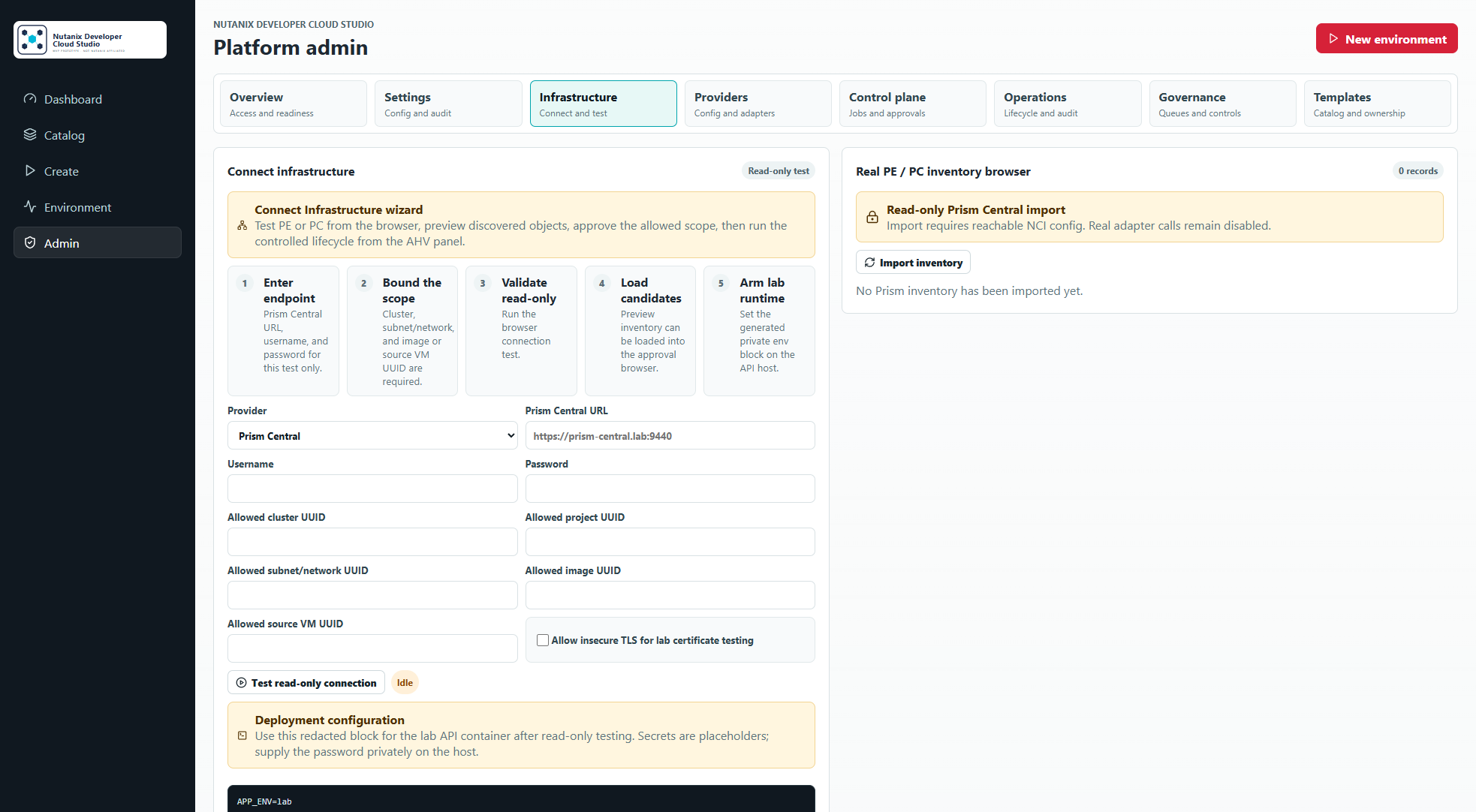Click the Admin shield icon in sidebar
Image resolution: width=1476 pixels, height=812 pixels.
click(30, 243)
